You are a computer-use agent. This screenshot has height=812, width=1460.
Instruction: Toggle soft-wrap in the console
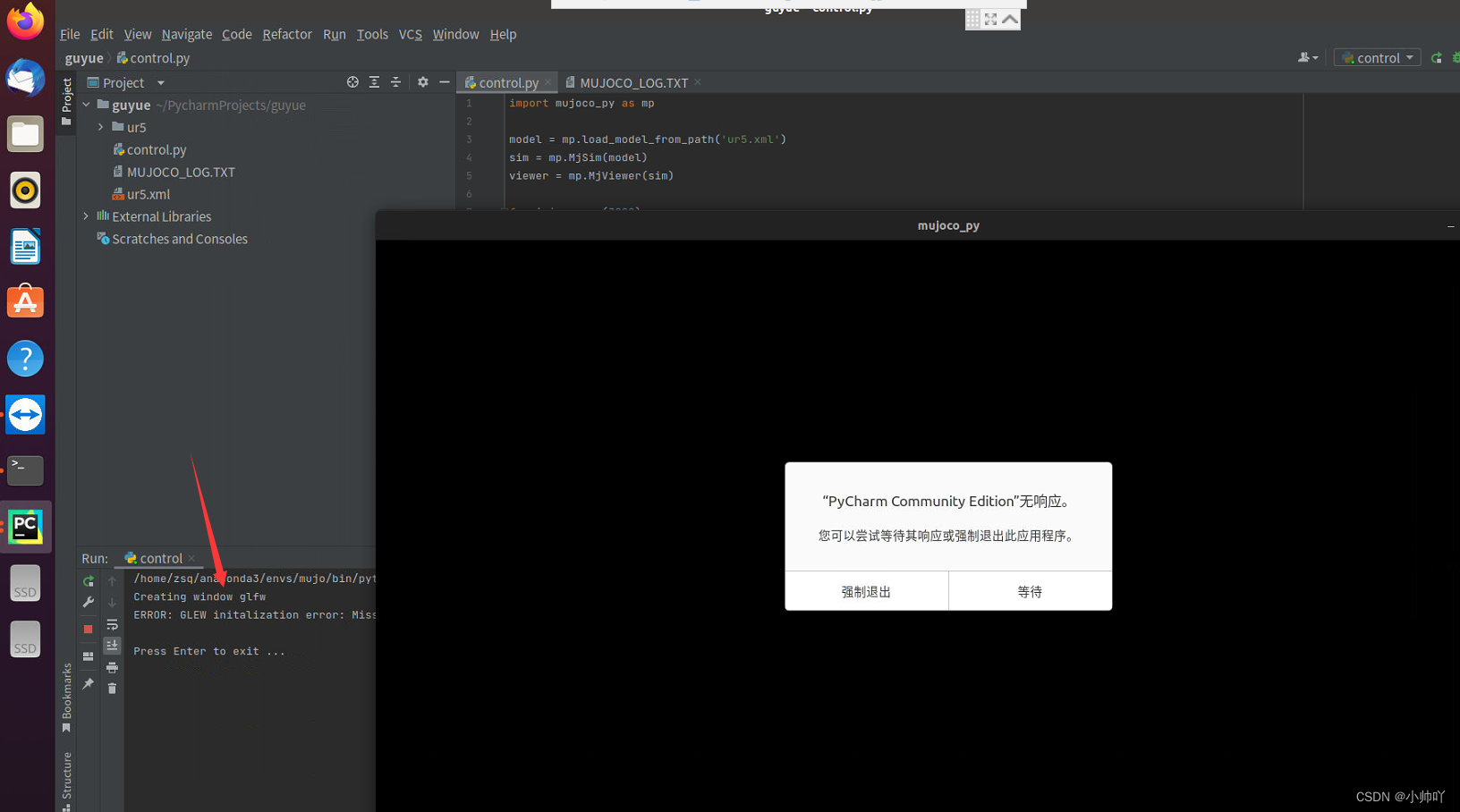[112, 624]
